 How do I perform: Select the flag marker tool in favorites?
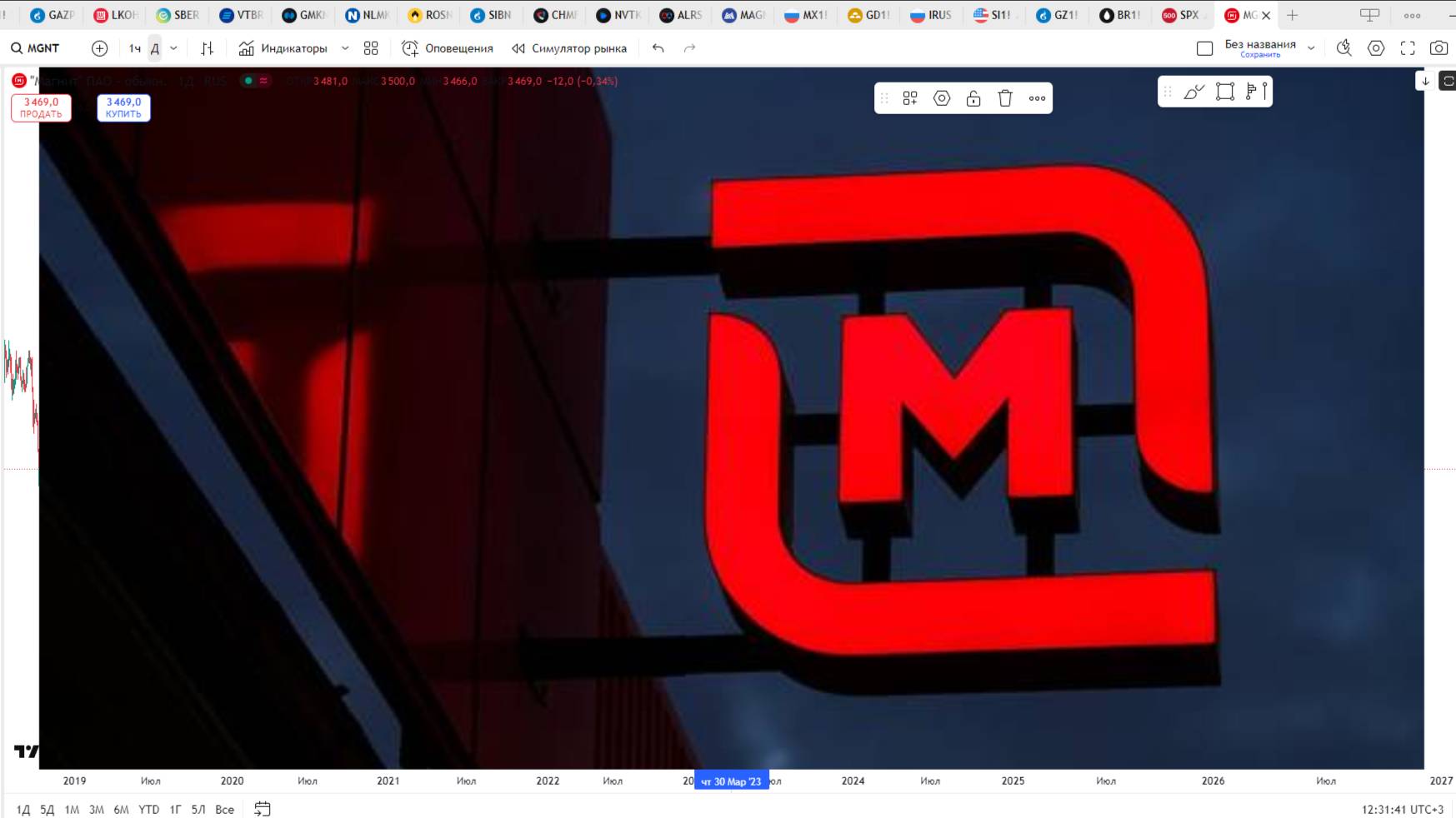(1251, 92)
